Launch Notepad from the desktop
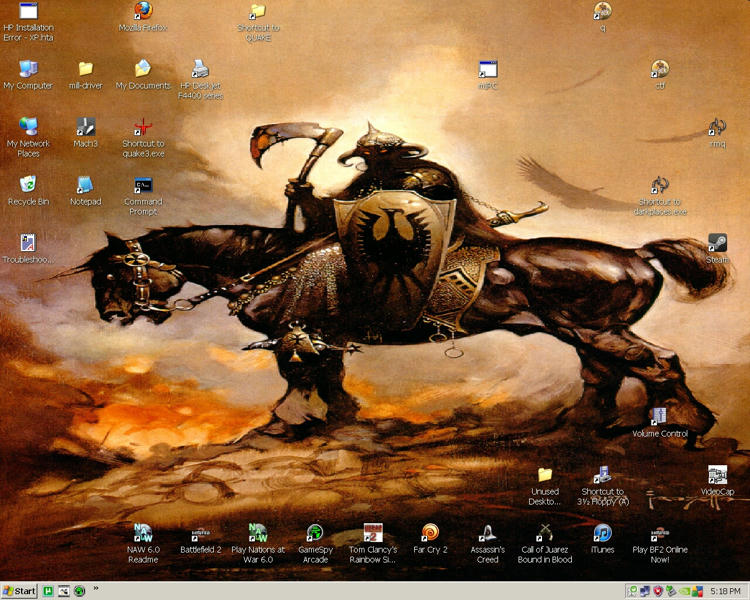 [86, 191]
